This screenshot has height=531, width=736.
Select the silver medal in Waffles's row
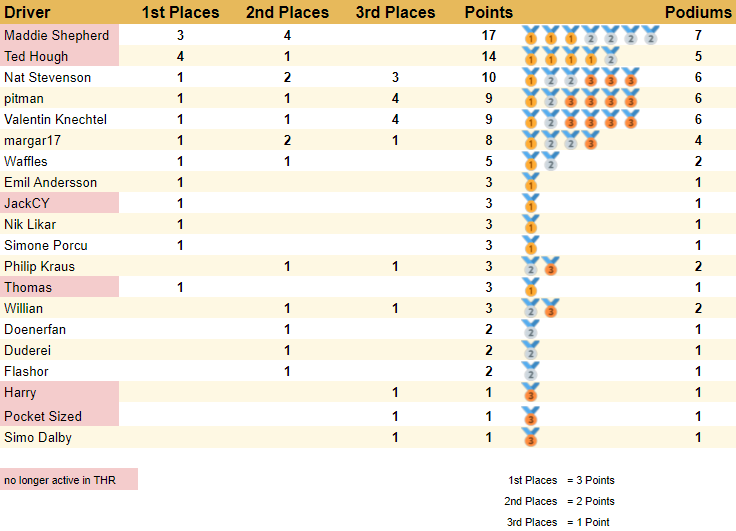[x=550, y=161]
